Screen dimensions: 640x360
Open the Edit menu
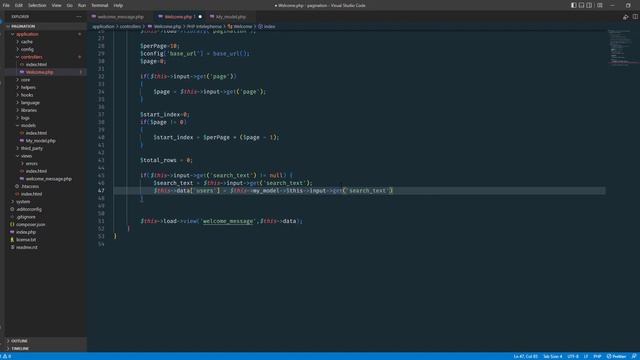(19, 5)
